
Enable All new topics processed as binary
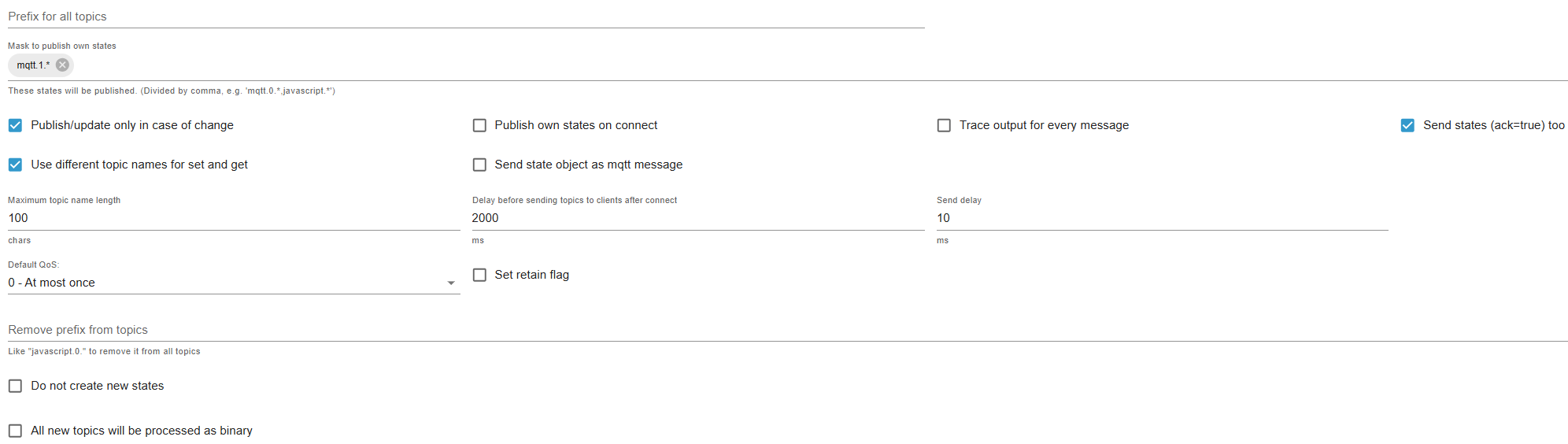pos(15,431)
